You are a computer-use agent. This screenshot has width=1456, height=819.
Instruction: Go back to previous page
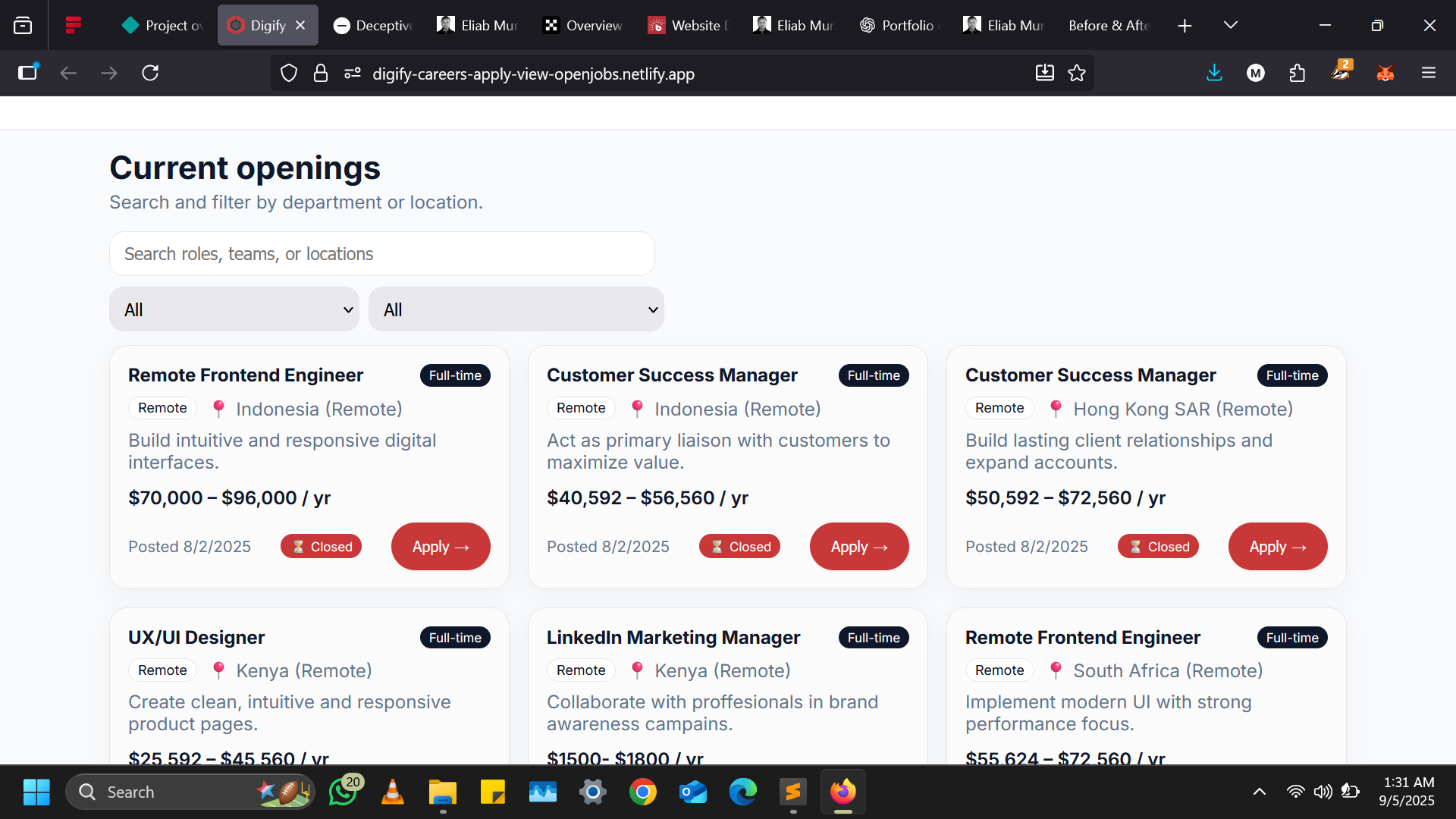68,73
